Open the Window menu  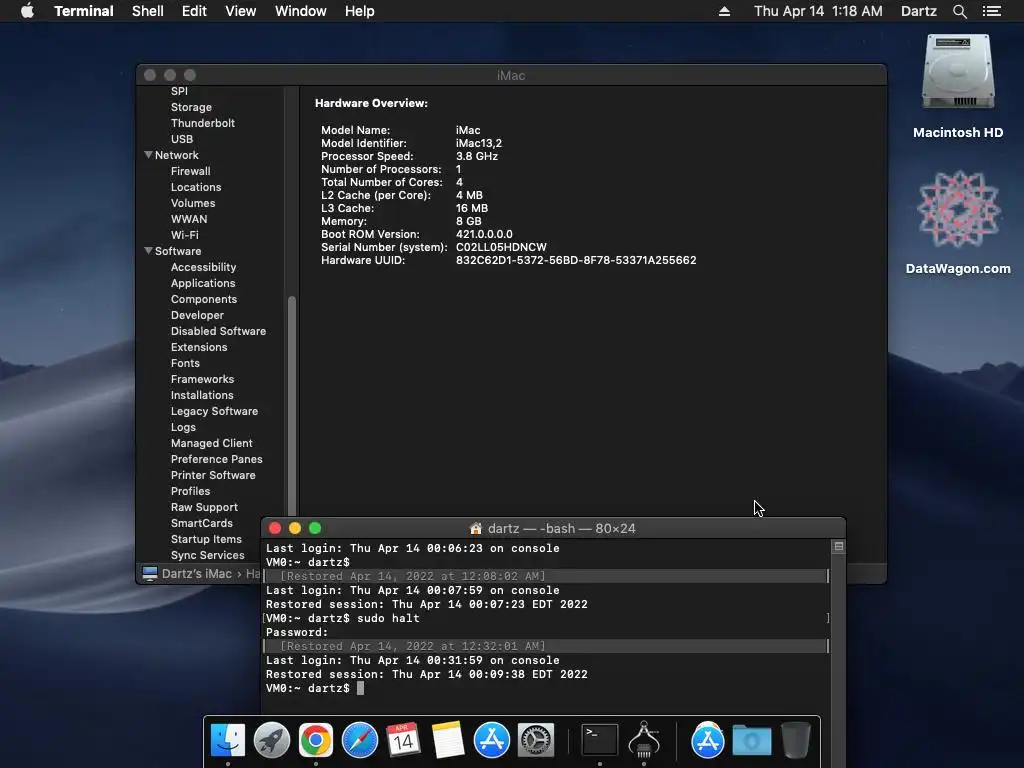(x=300, y=11)
